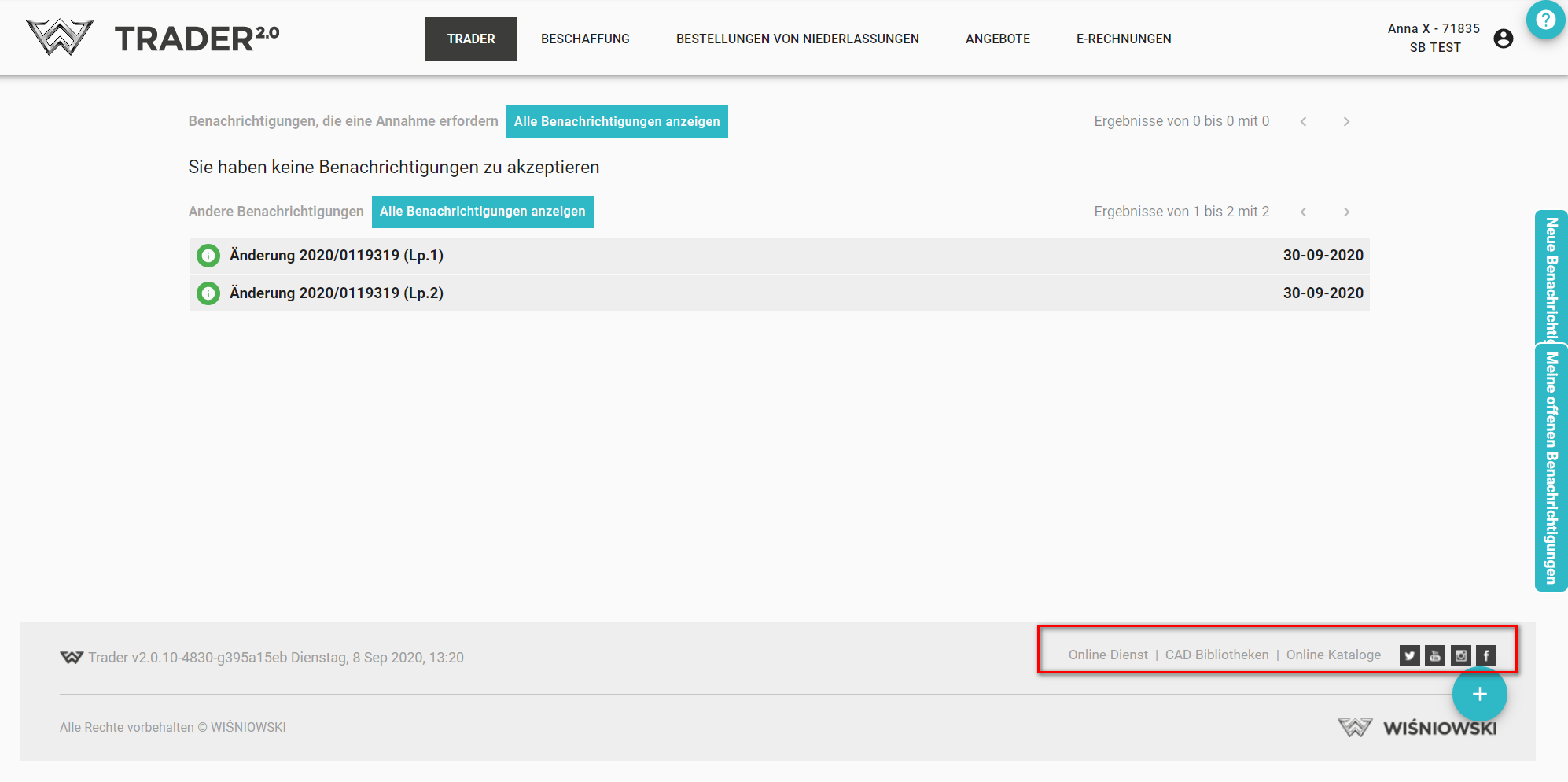Open the Facebook footer icon
The width and height of the screenshot is (1568, 782).
1485,655
